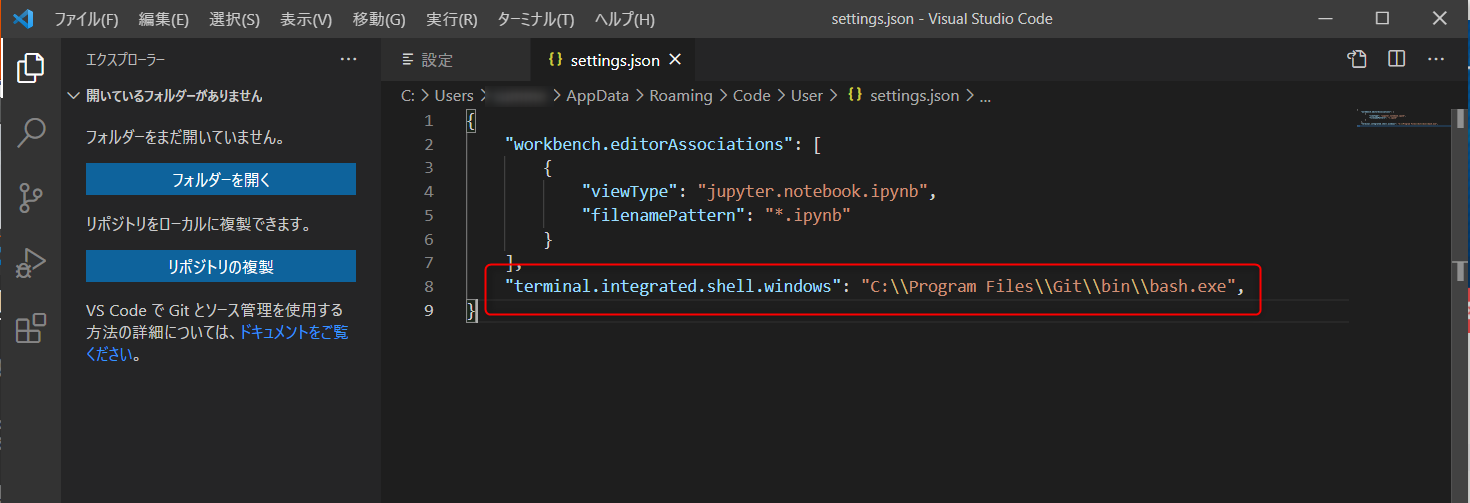Click the trailing ellipsis breadcrumb
Image resolution: width=1470 pixels, height=503 pixels.
[x=985, y=96]
